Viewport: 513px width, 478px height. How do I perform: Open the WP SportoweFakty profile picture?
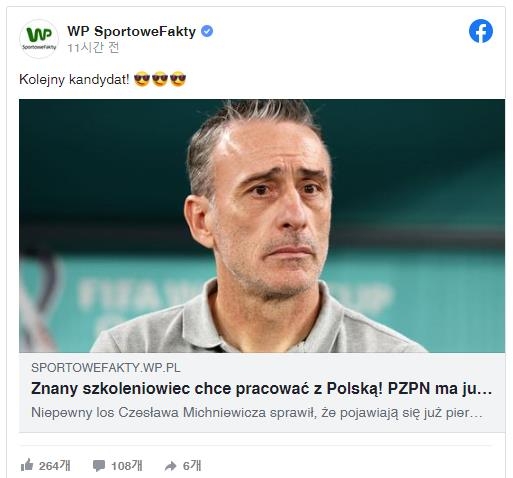(39, 39)
